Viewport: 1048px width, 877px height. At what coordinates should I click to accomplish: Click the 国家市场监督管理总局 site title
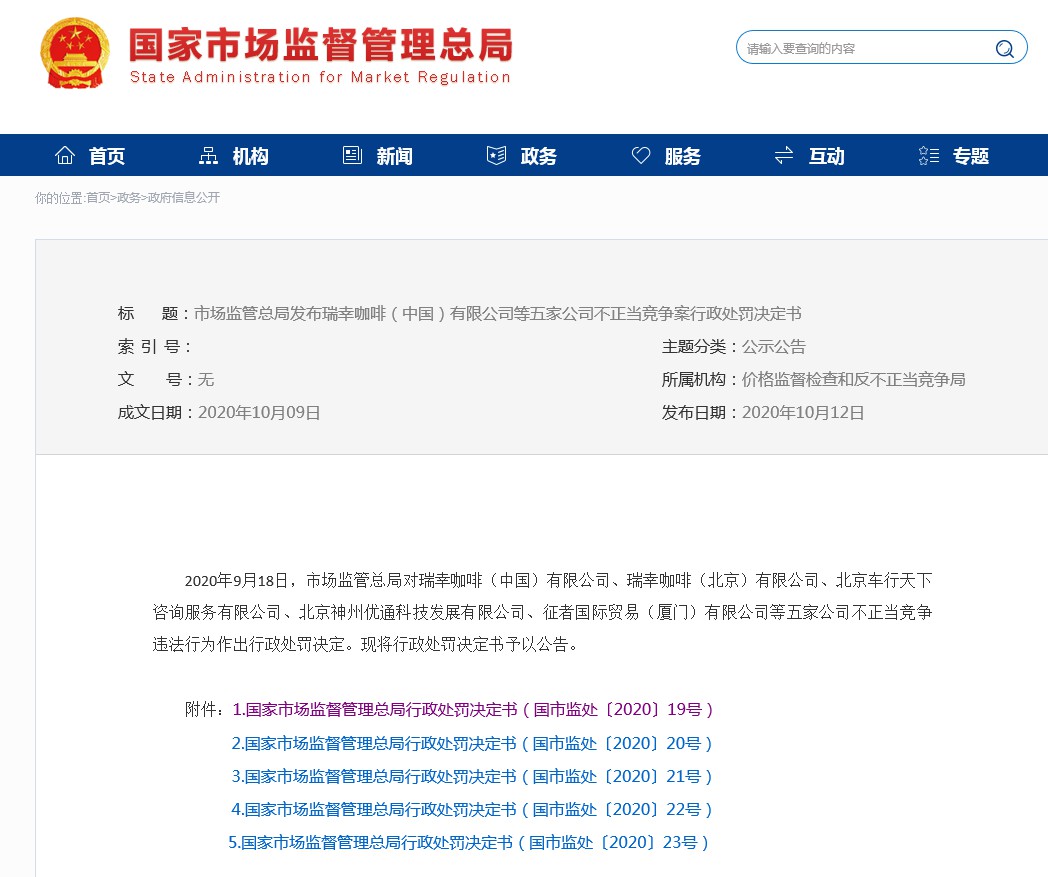(x=321, y=45)
